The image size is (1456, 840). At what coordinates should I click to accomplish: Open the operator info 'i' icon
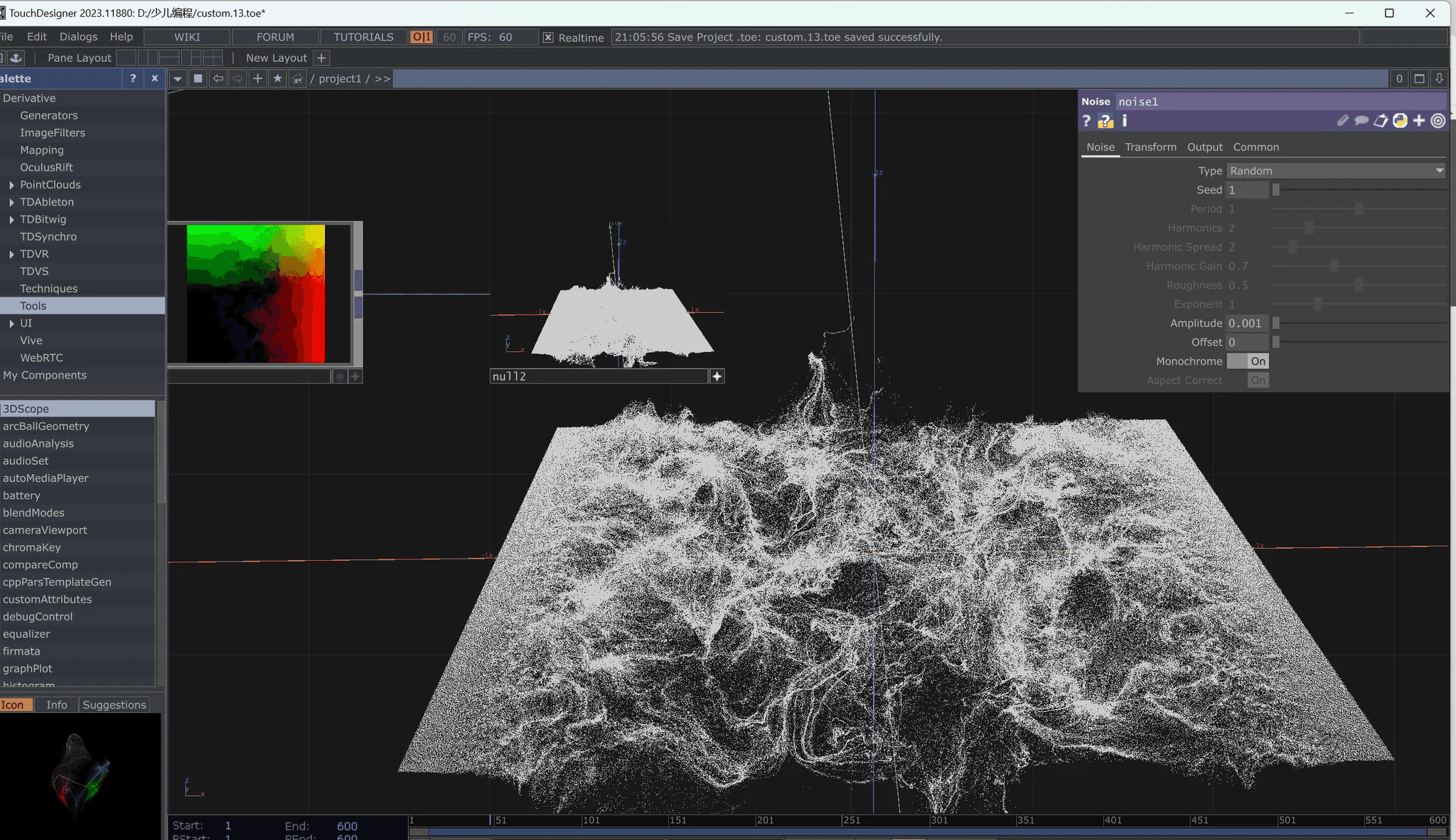tap(1125, 121)
